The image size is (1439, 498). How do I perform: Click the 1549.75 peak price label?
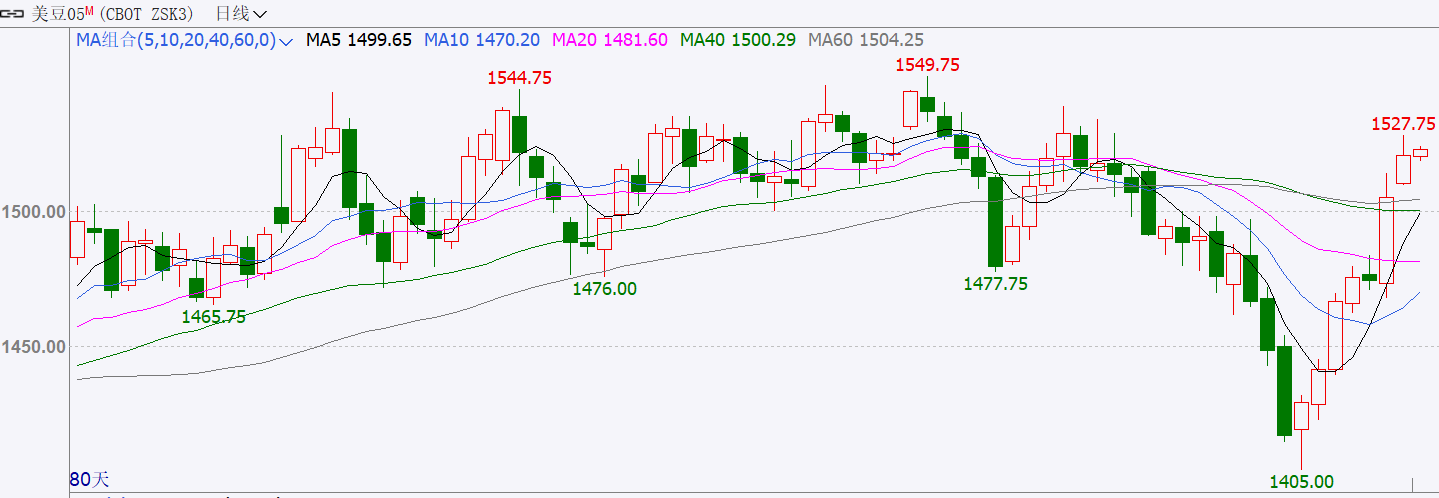tap(926, 65)
